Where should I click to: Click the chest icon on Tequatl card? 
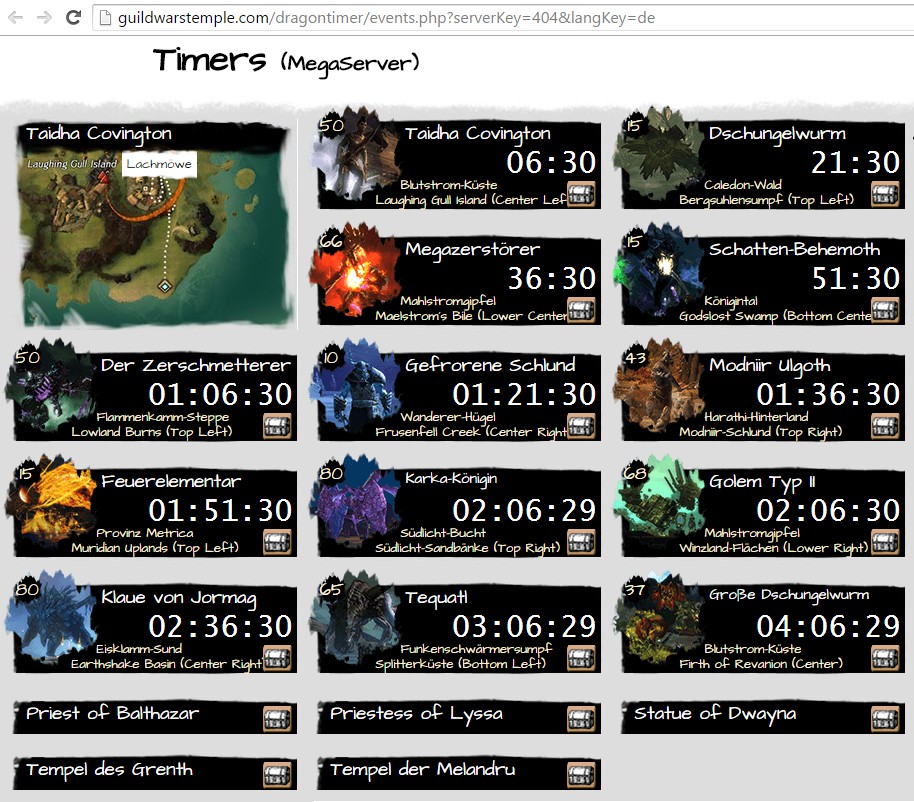[x=581, y=658]
